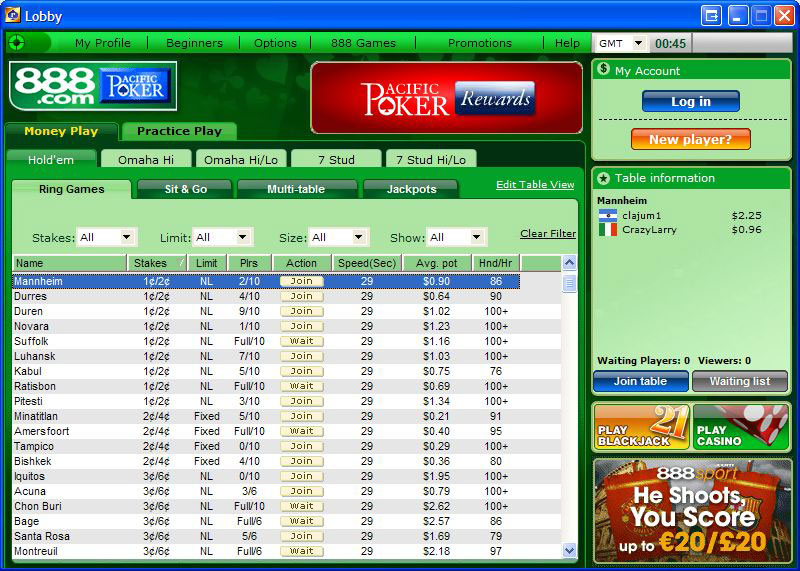Viewport: 800px width, 571px height.
Task: Sort by the Name column header
Action: (69, 263)
